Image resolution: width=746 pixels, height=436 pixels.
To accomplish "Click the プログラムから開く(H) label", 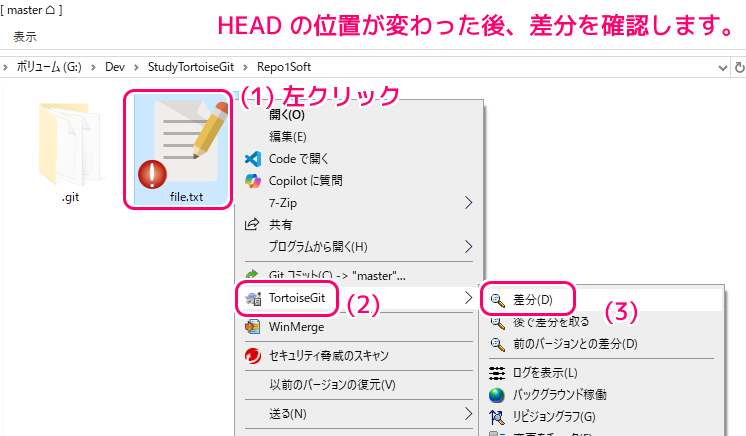I will (318, 247).
